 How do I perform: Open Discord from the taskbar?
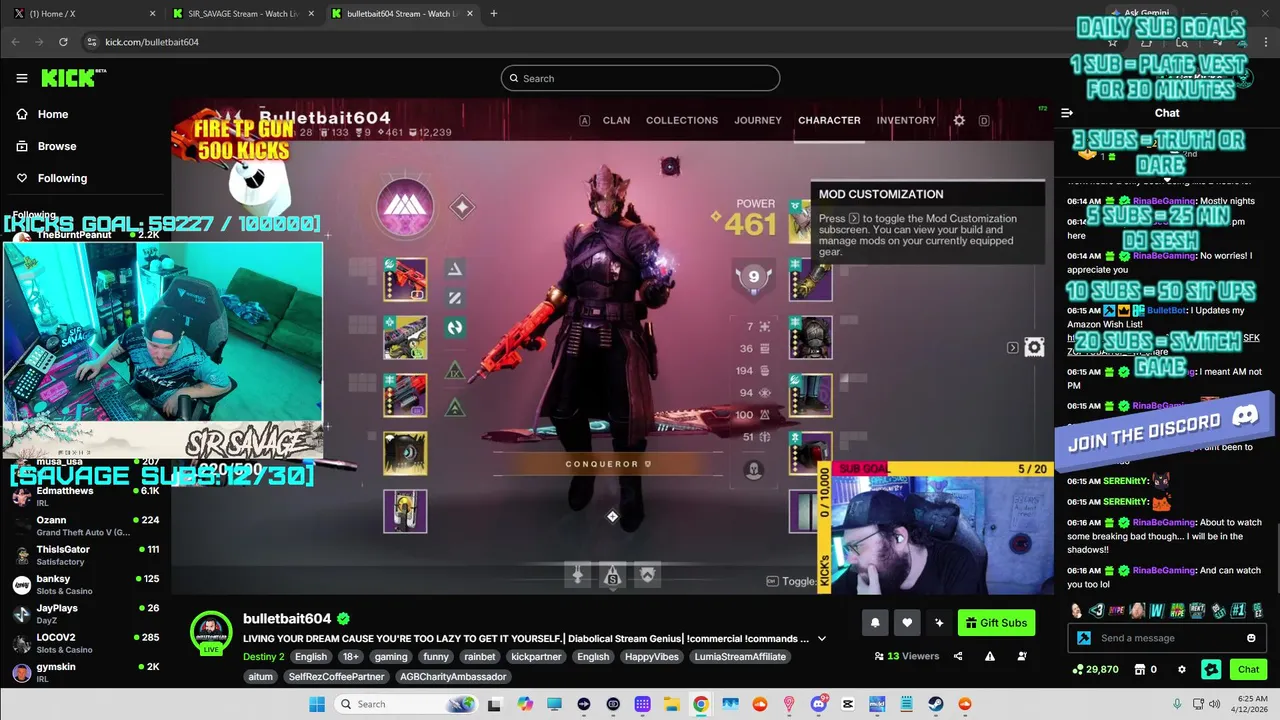point(819,704)
